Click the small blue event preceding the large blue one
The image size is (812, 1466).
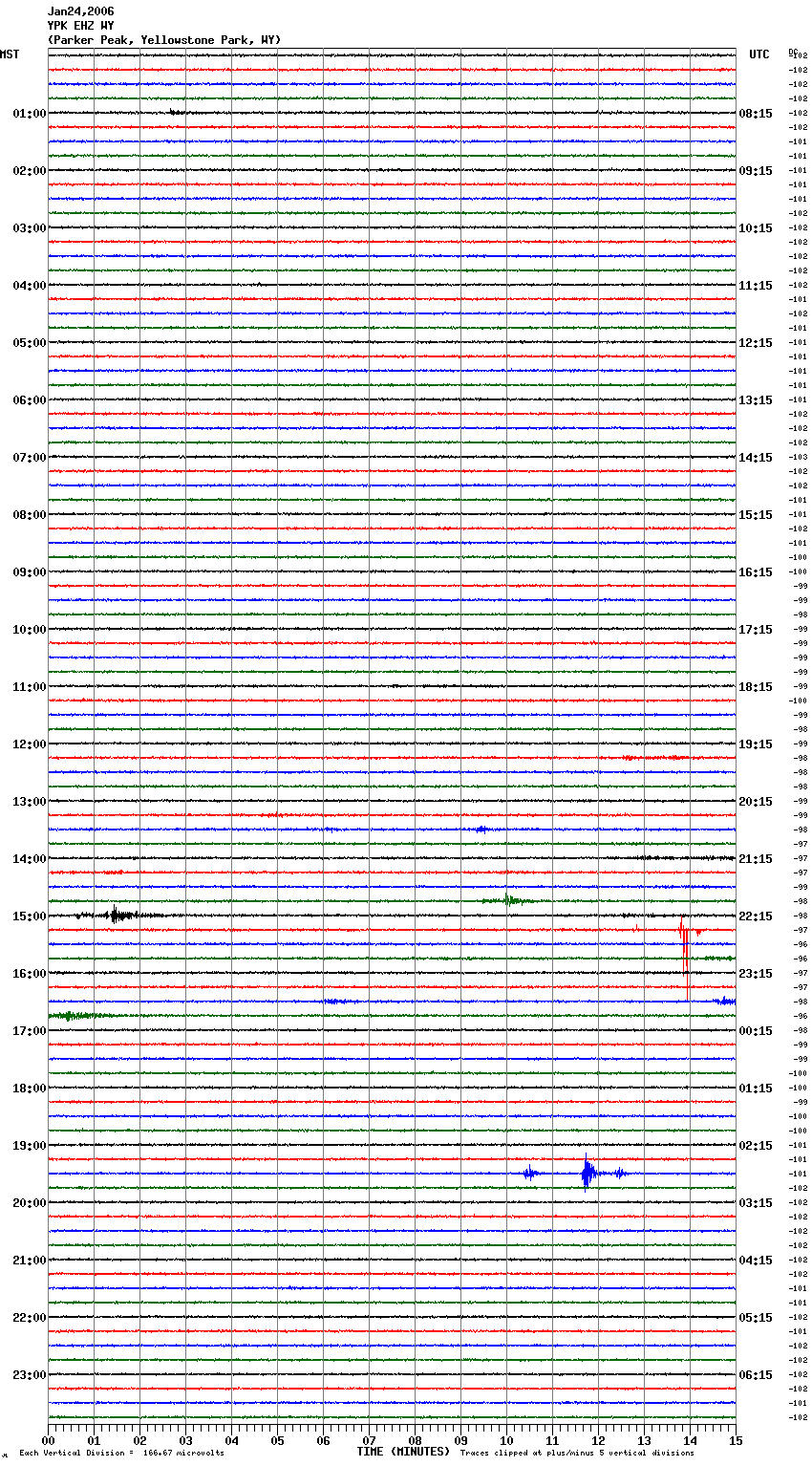[529, 1174]
